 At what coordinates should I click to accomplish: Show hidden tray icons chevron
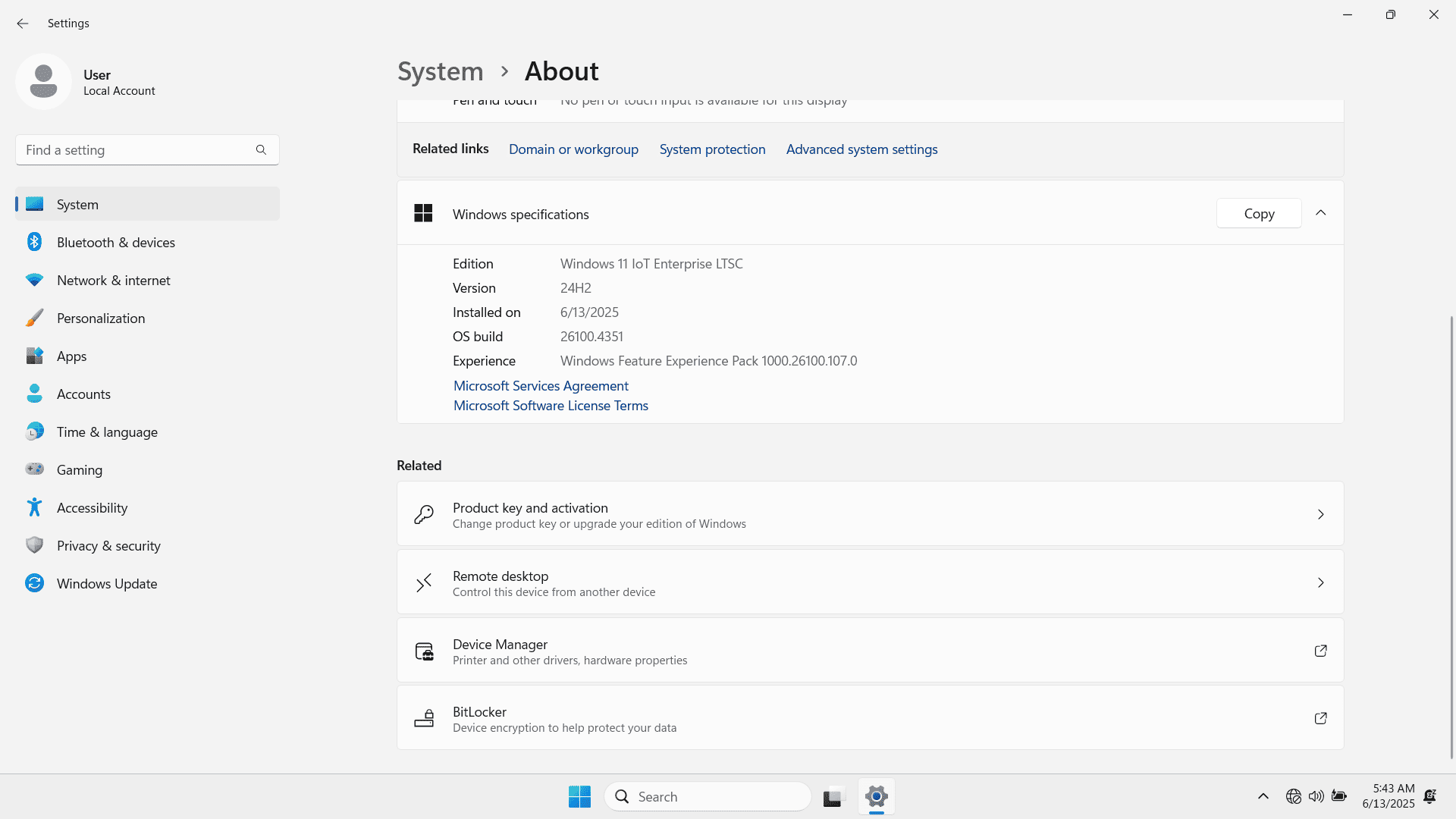[1263, 796]
